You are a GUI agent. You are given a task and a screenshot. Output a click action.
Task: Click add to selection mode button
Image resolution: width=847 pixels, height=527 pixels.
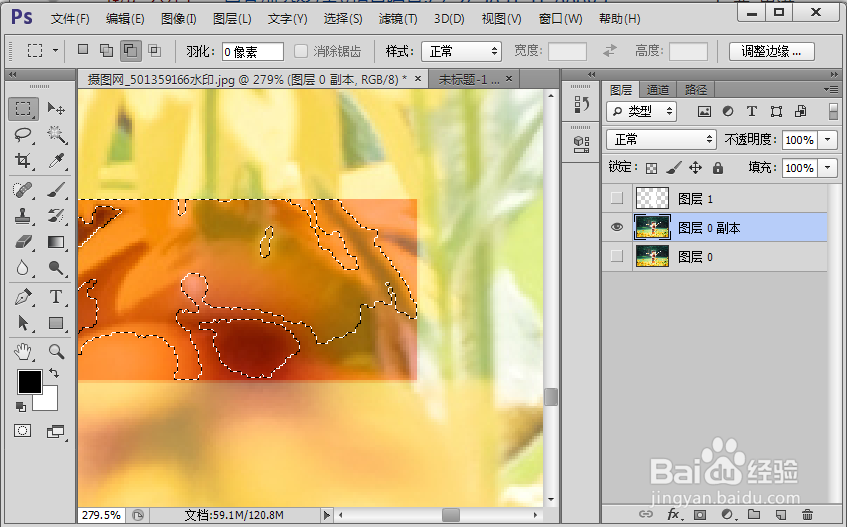[x=106, y=51]
